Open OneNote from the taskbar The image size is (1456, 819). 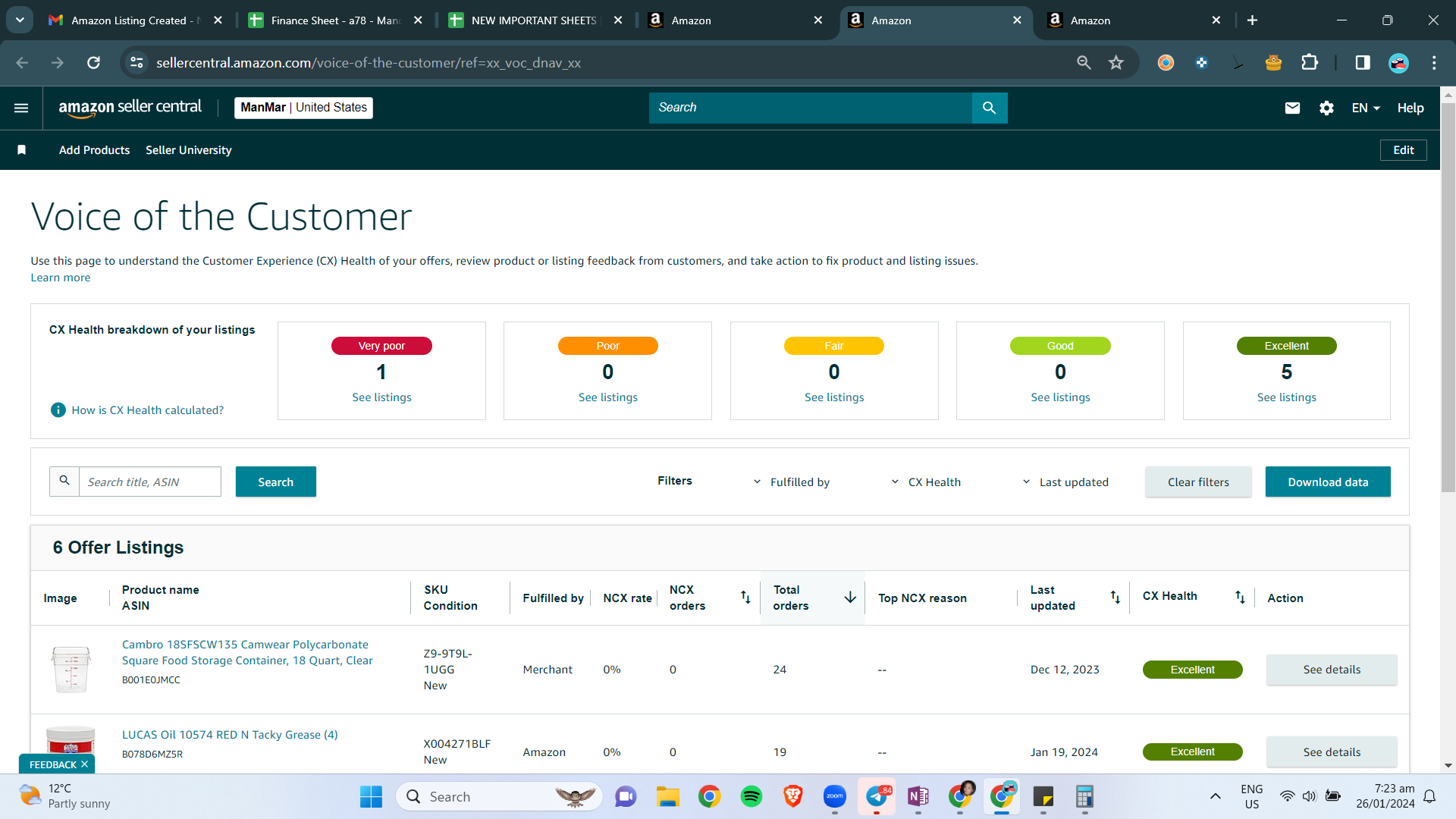[918, 797]
